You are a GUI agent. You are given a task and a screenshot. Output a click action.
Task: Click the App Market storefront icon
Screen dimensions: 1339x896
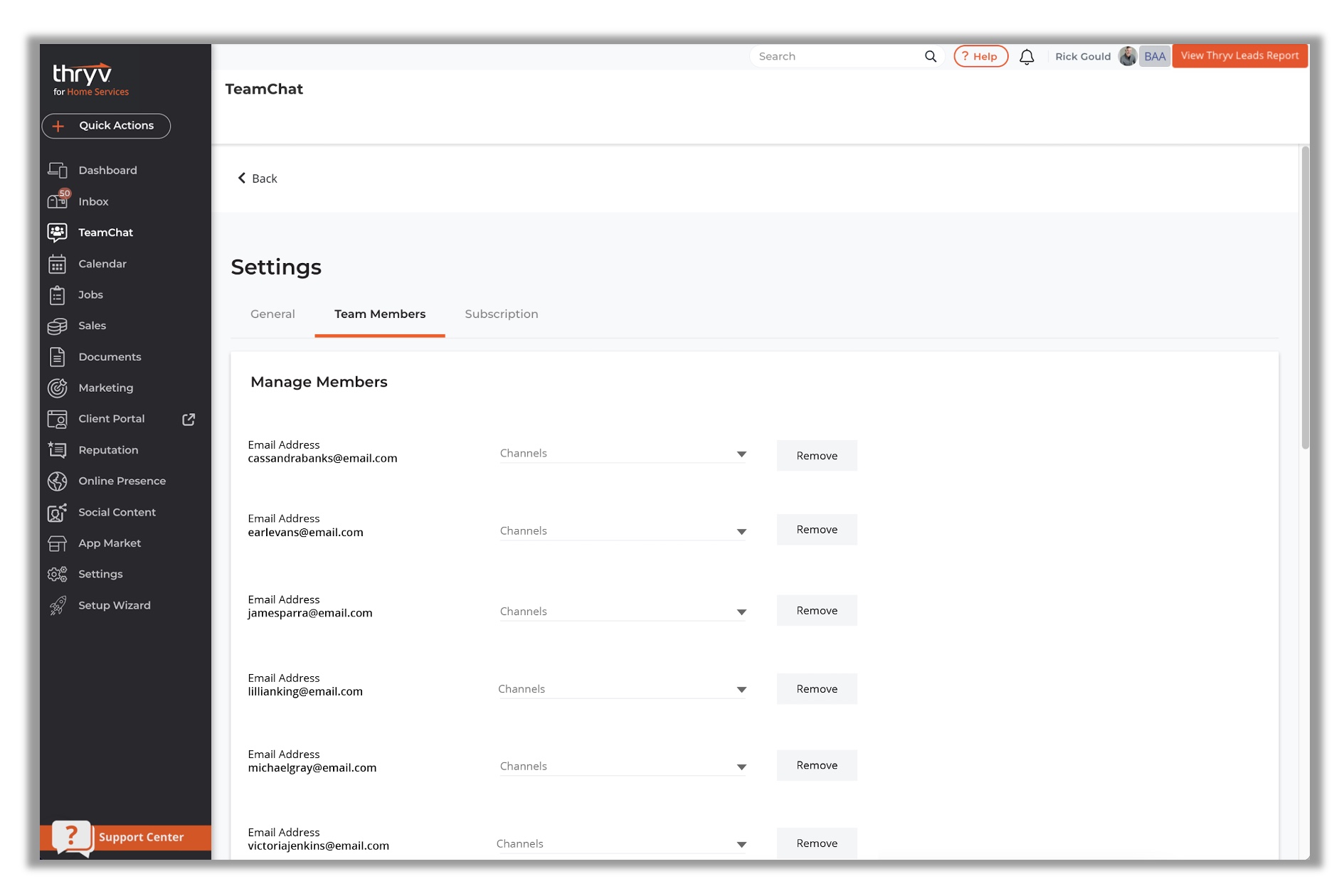(x=57, y=543)
